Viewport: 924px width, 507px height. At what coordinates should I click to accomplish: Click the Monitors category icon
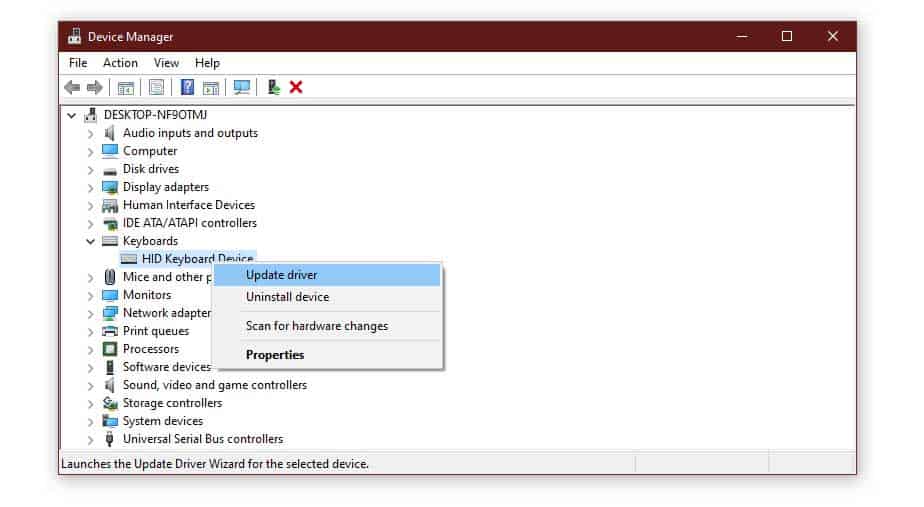[110, 295]
